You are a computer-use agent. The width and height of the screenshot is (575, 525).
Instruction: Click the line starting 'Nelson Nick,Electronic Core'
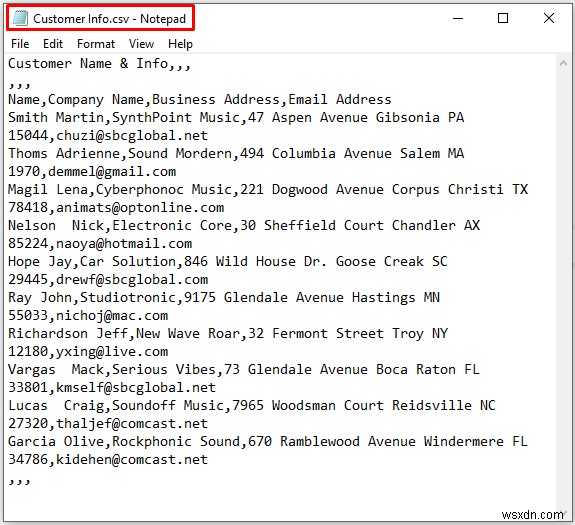pyautogui.click(x=244, y=225)
